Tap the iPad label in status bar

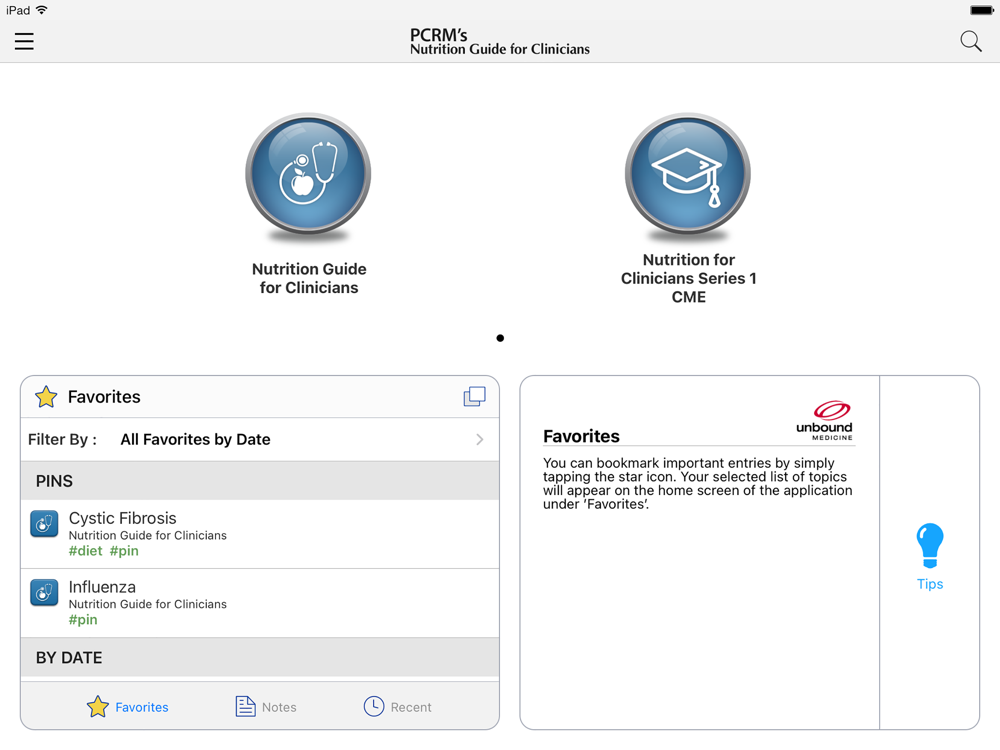pos(18,10)
